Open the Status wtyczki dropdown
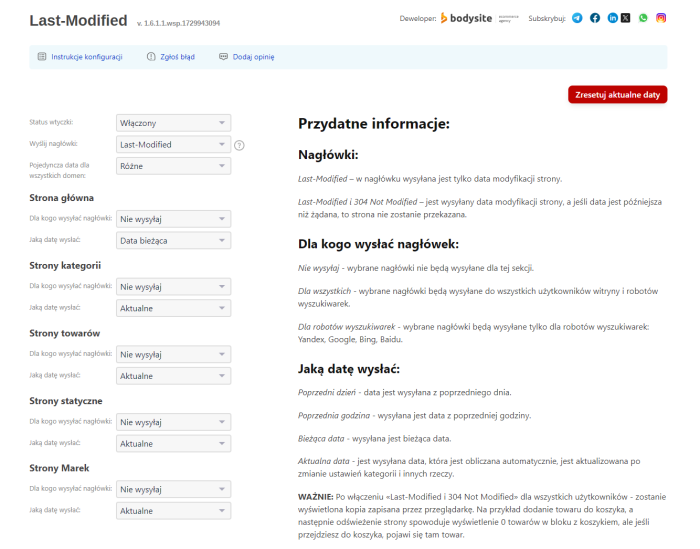 click(173, 123)
